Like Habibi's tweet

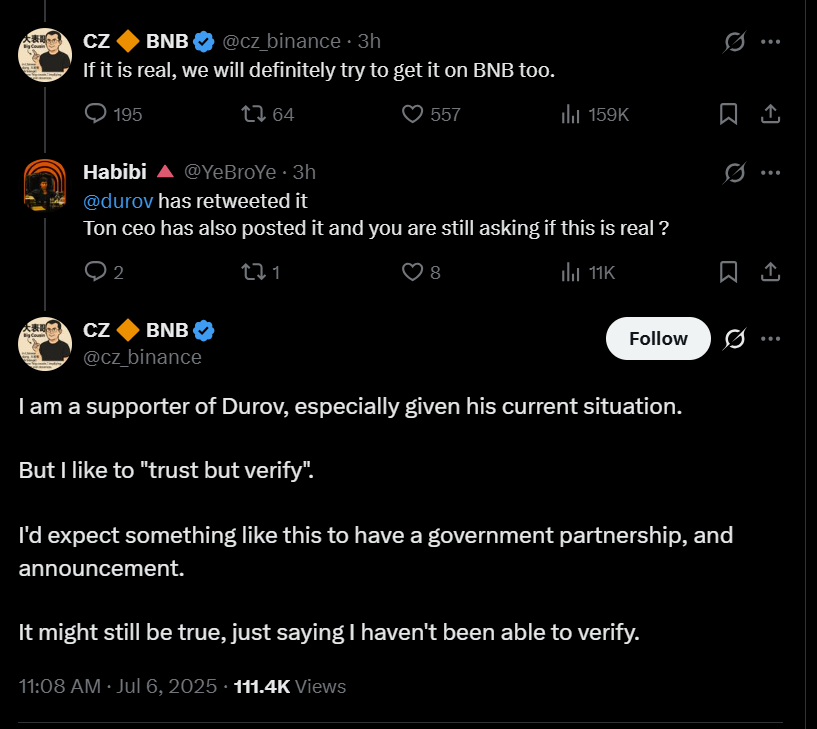(413, 271)
